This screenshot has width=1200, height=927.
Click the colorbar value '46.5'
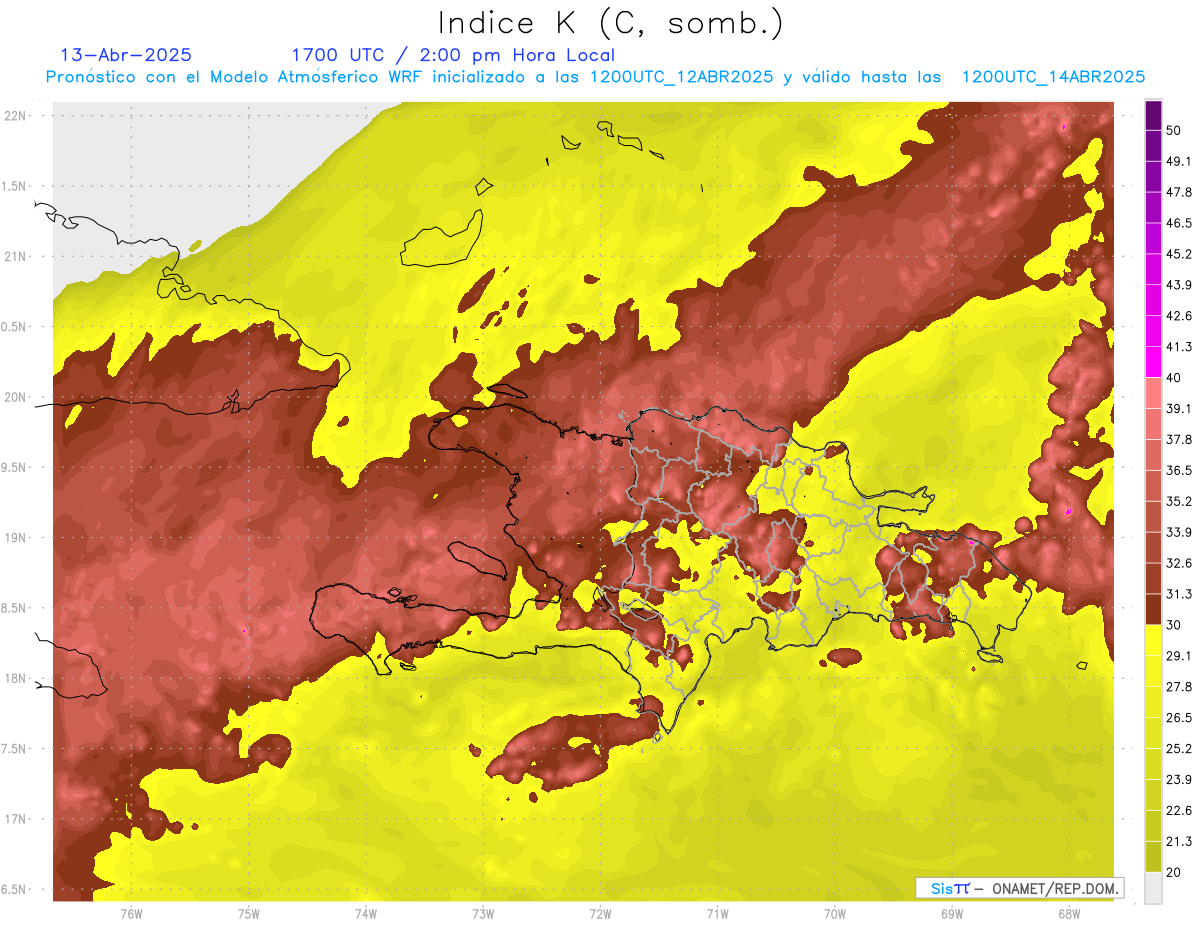1178,223
